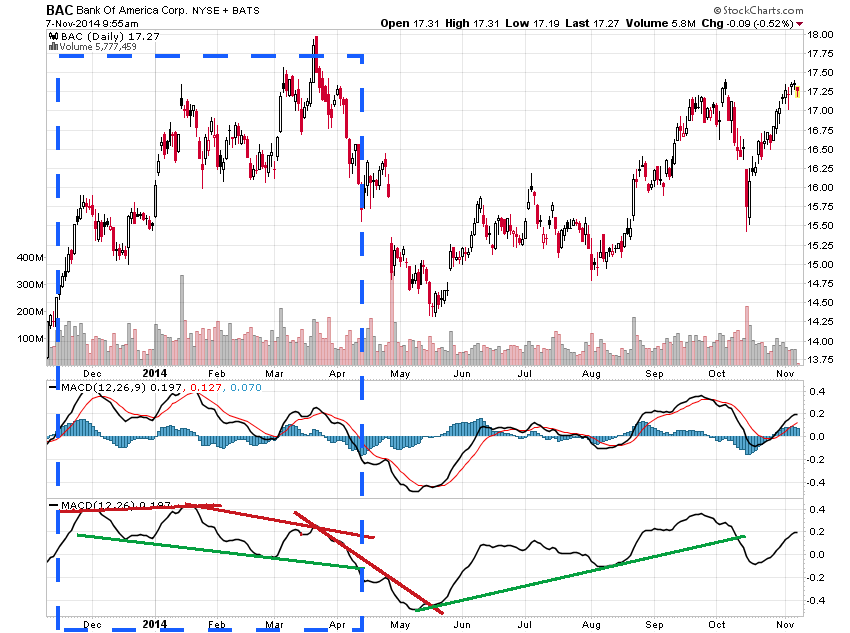Viewport: 850px width, 633px height.
Task: Click the Mar label on the price chart date axis
Action: tap(274, 373)
